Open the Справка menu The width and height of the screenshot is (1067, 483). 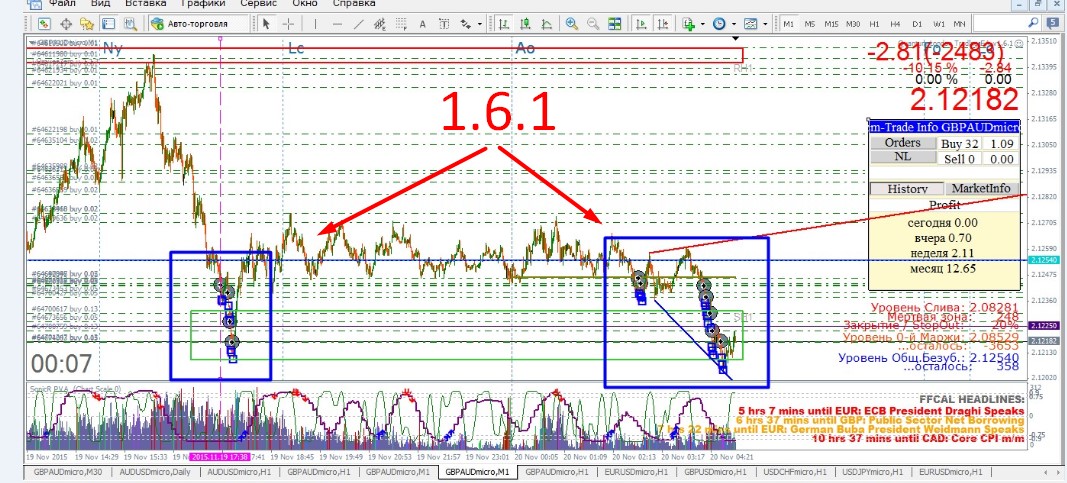point(353,3)
